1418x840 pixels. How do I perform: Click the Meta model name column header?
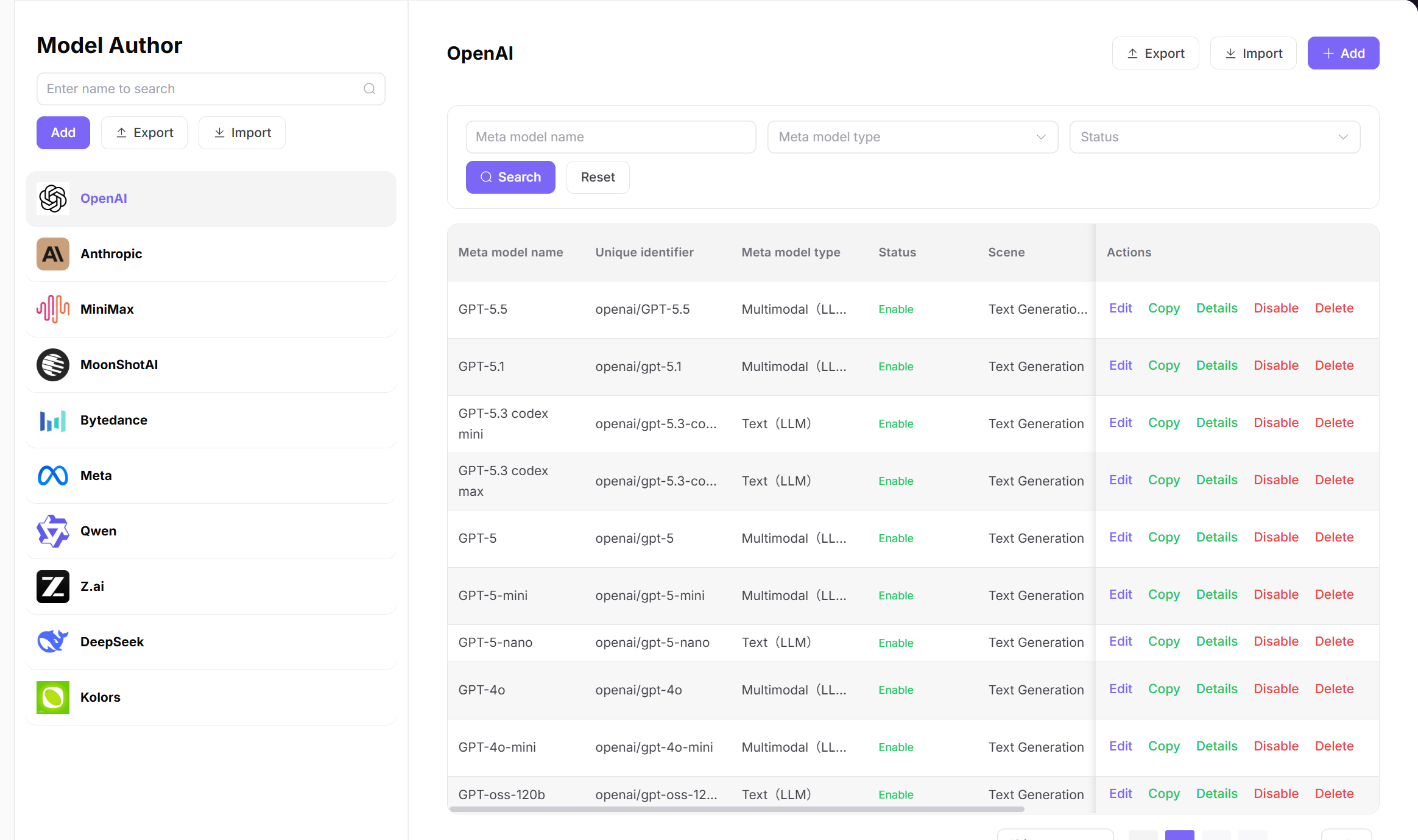pyautogui.click(x=510, y=252)
